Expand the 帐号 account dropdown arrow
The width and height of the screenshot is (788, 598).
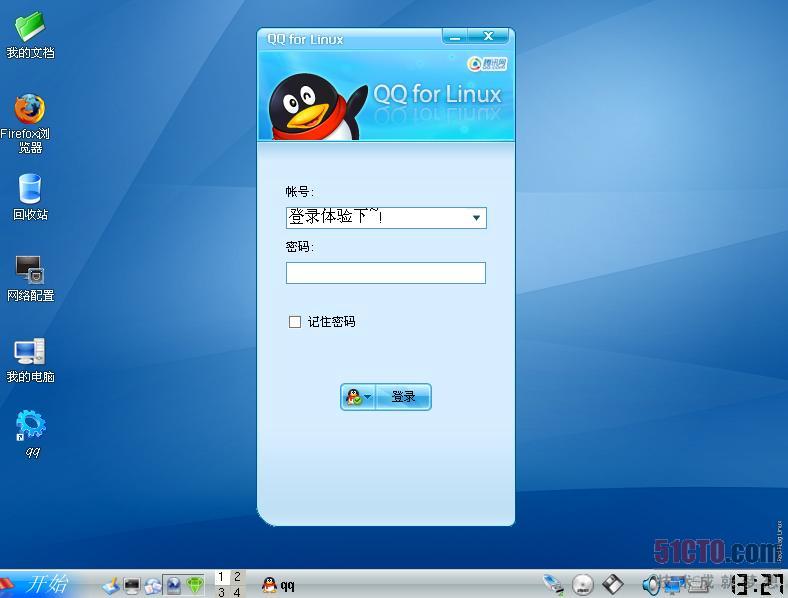coord(476,218)
